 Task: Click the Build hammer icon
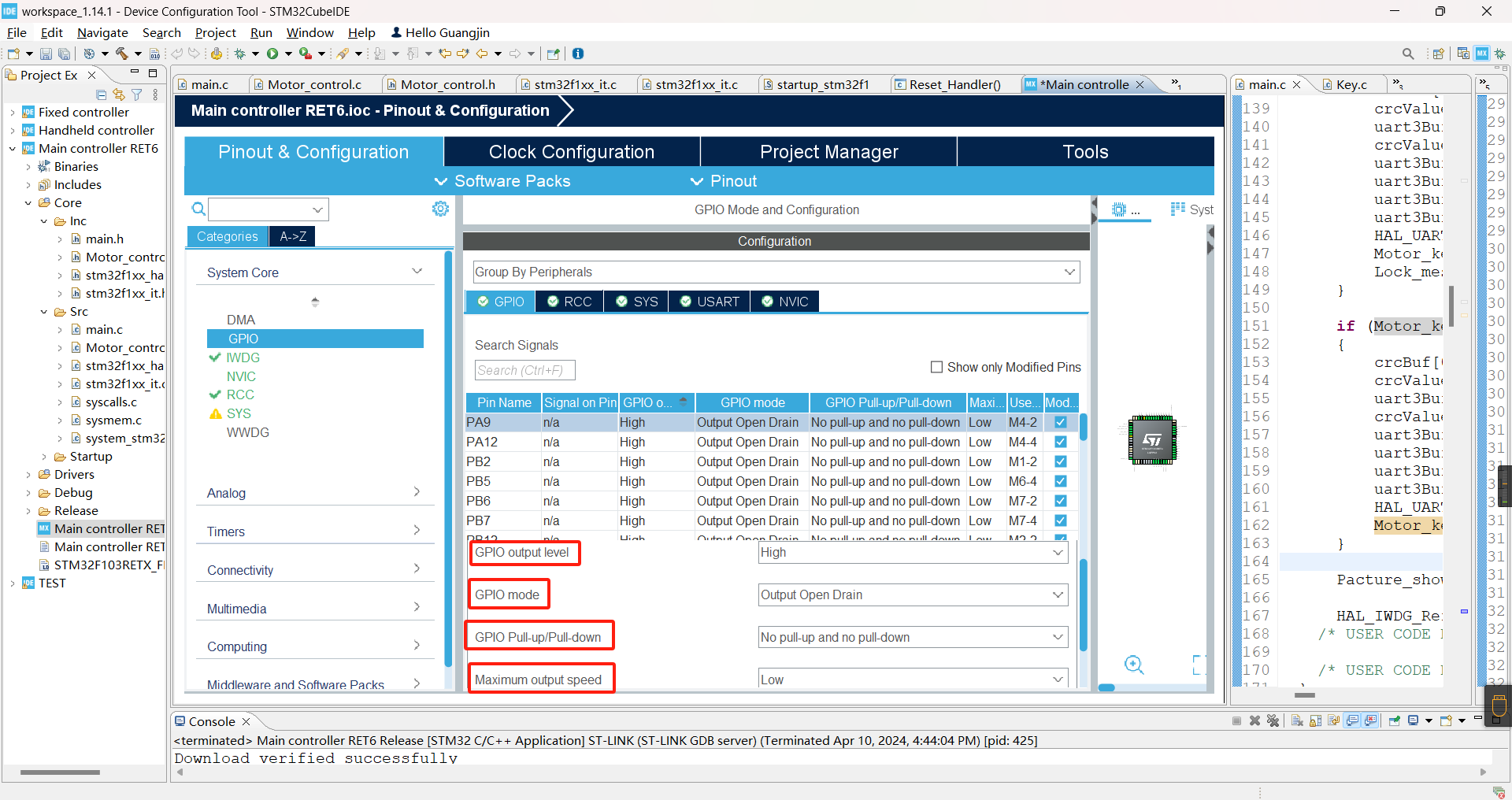point(121,54)
